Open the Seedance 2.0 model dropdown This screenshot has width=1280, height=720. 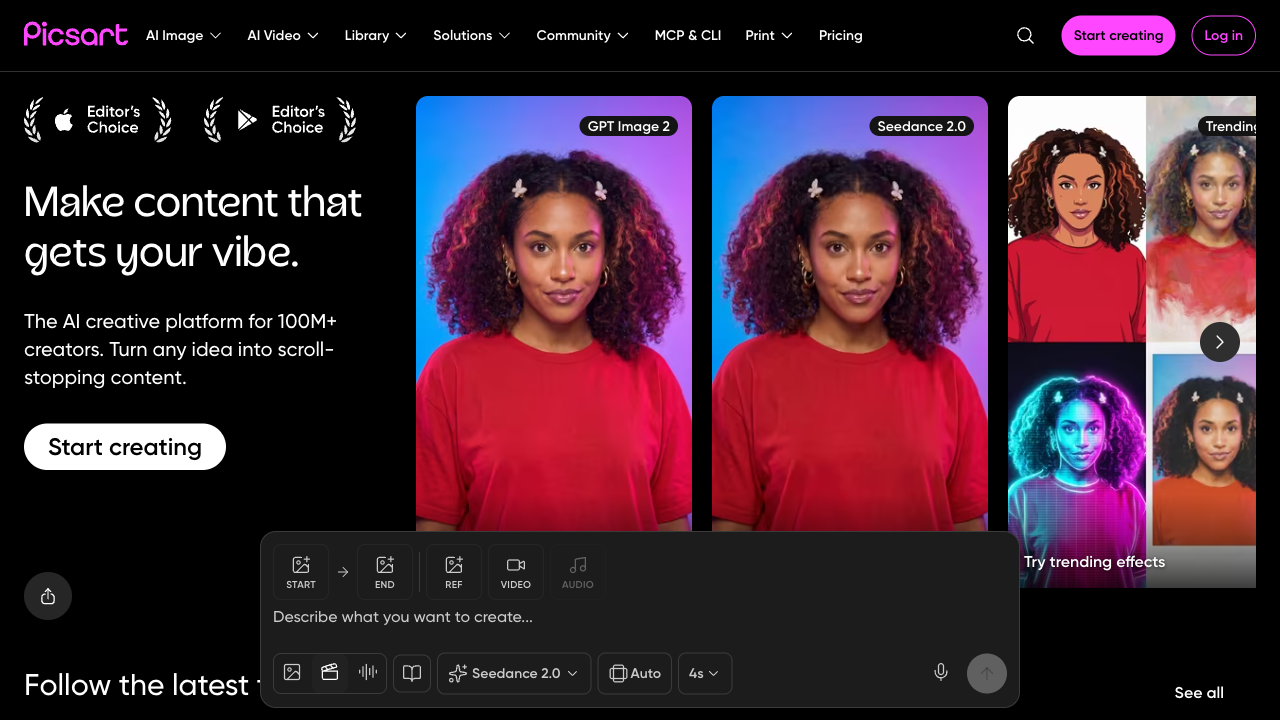(514, 673)
